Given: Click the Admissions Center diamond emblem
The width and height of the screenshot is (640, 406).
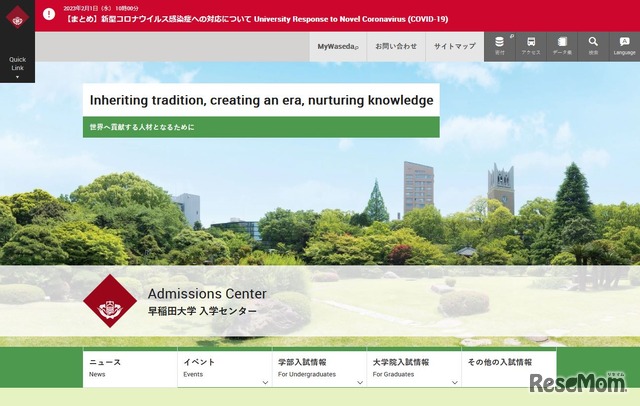Looking at the screenshot, I should pyautogui.click(x=110, y=301).
